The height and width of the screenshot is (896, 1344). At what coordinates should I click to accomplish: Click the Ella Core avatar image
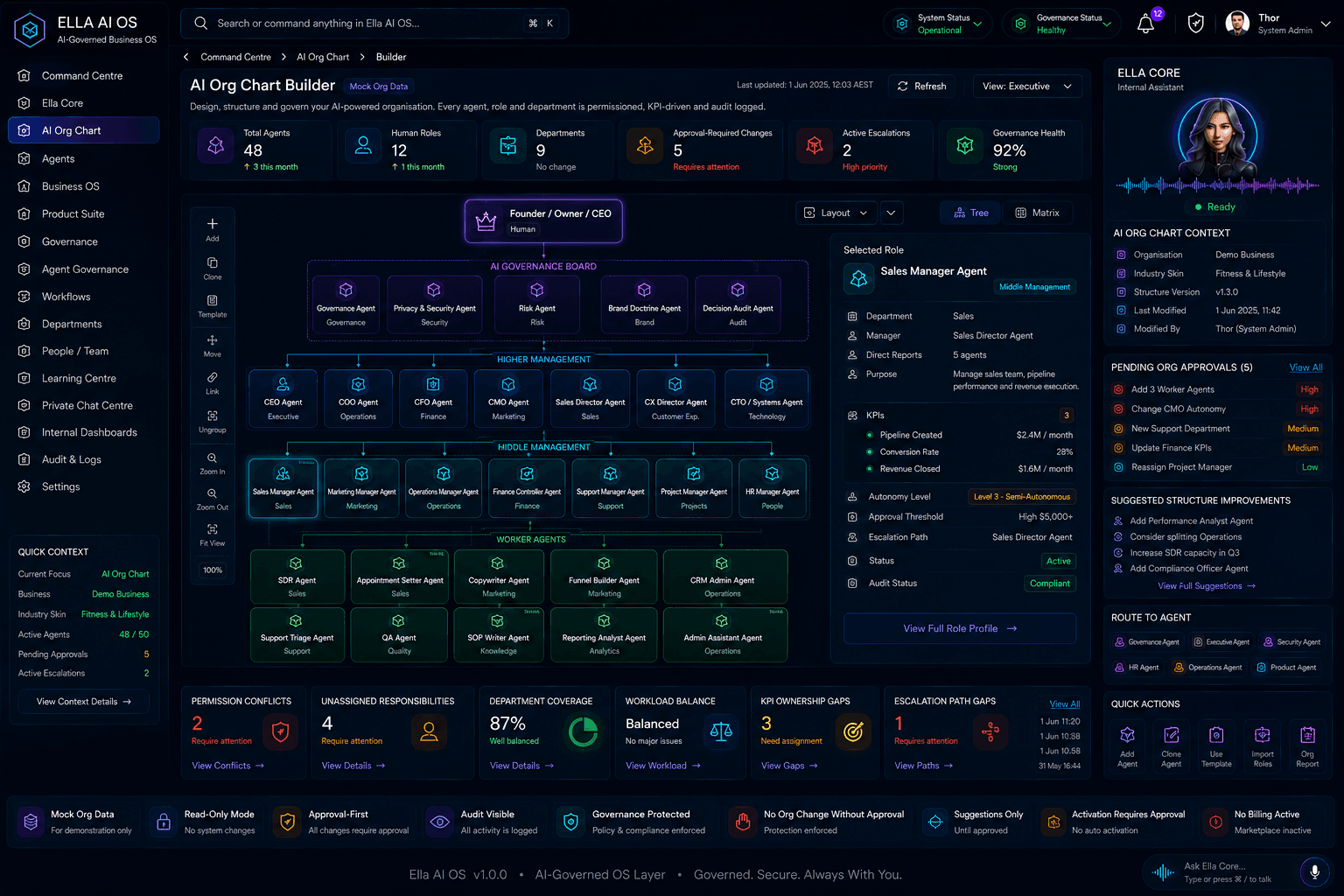(x=1218, y=136)
